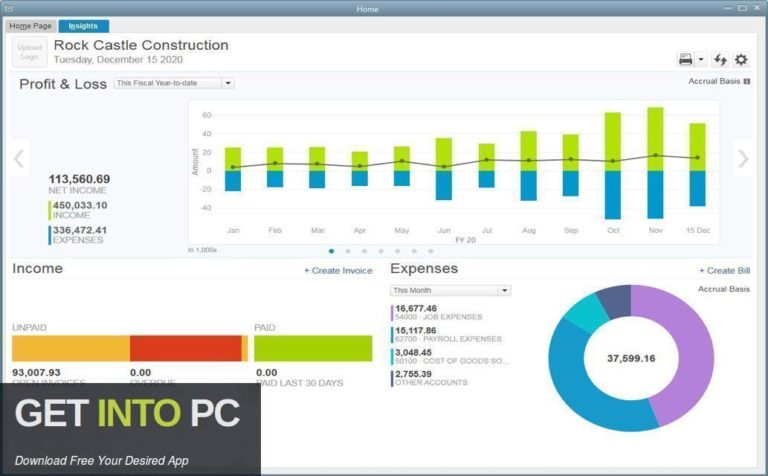Click the paid last 30 days amount
Image resolution: width=768 pixels, height=476 pixels.
[x=266, y=373]
